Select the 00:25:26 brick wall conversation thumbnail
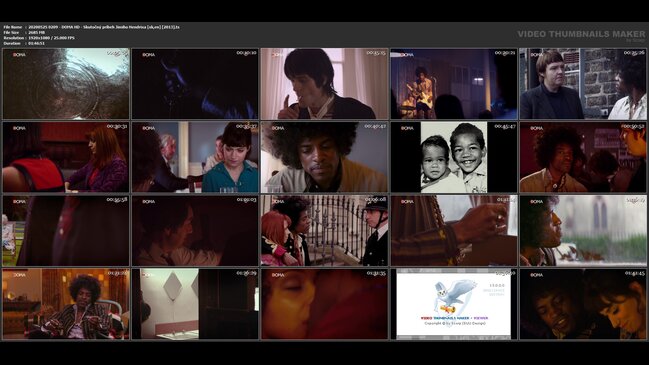 tap(583, 84)
